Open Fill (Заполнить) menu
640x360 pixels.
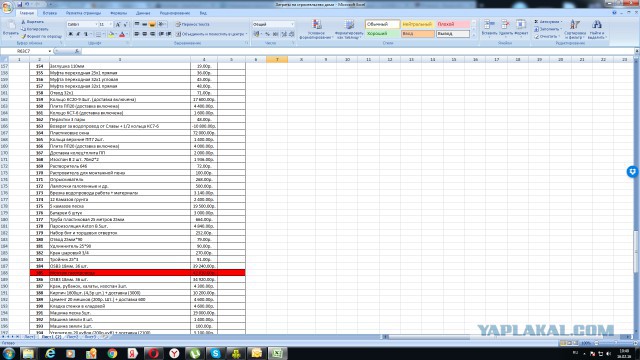[547, 29]
